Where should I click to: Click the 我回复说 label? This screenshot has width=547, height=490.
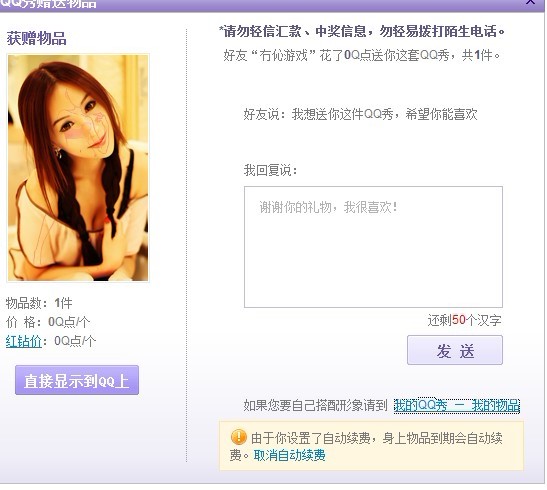pos(270,170)
